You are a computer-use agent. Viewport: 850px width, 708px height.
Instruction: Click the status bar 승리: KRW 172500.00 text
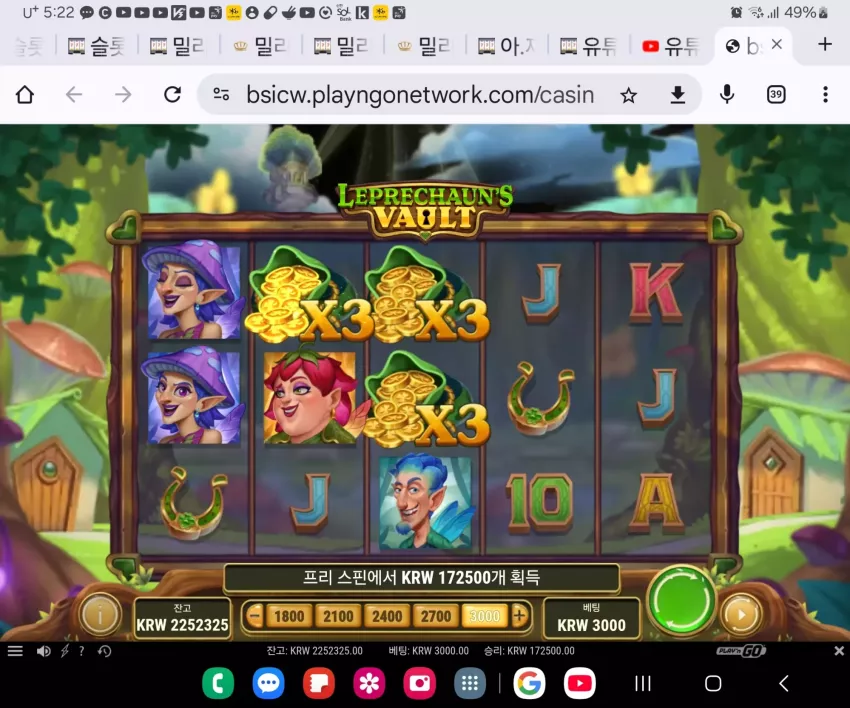coord(529,651)
